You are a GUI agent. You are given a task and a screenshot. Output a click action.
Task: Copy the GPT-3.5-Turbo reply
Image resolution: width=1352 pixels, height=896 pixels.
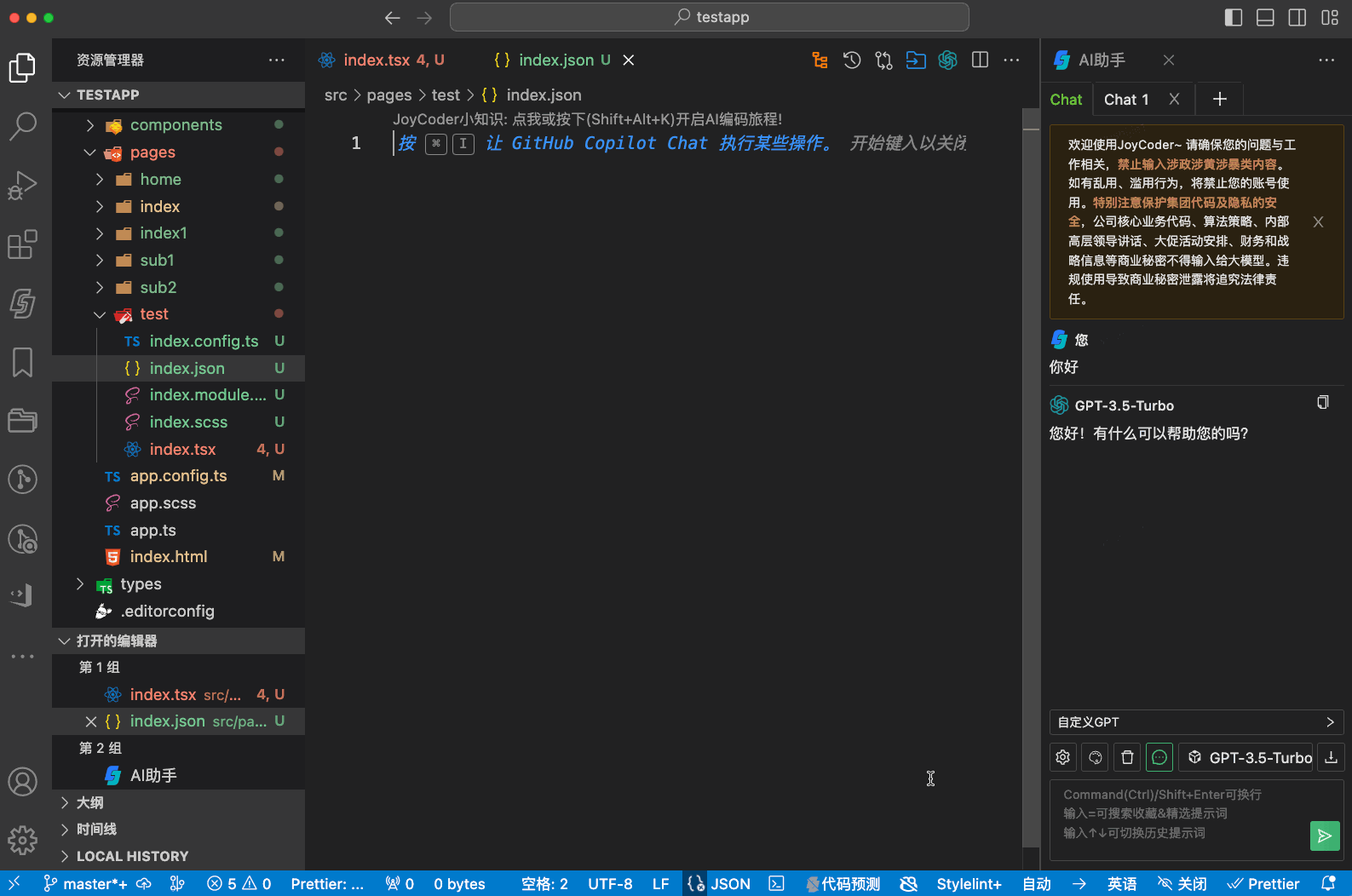coord(1323,402)
